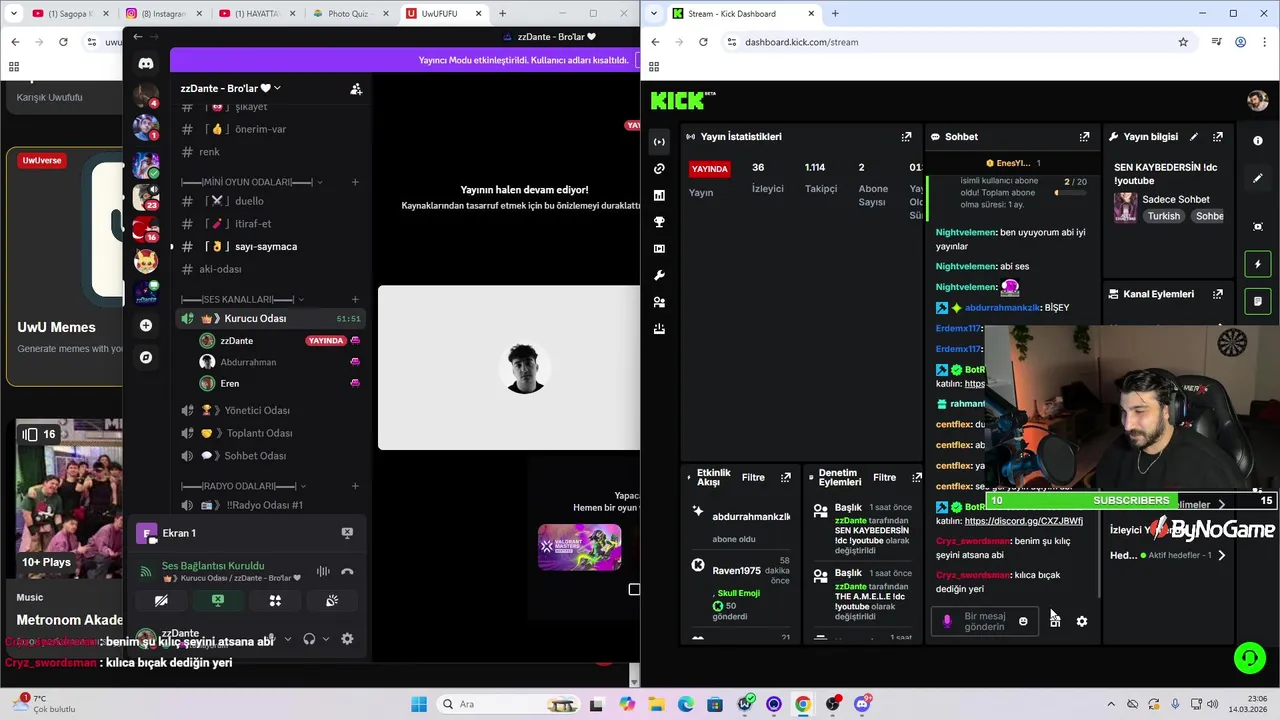The width and height of the screenshot is (1280, 720).
Task: Expand Aktif hedefler arrow
Action: pos(1221,555)
